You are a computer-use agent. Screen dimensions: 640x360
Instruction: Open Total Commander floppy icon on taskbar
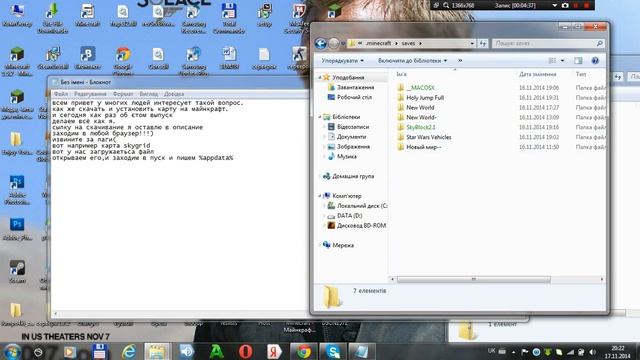tap(99, 351)
